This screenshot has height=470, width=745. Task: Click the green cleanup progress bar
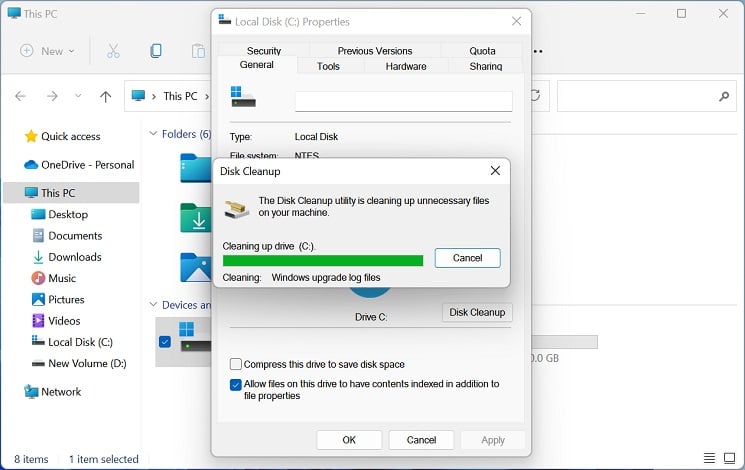point(323,260)
